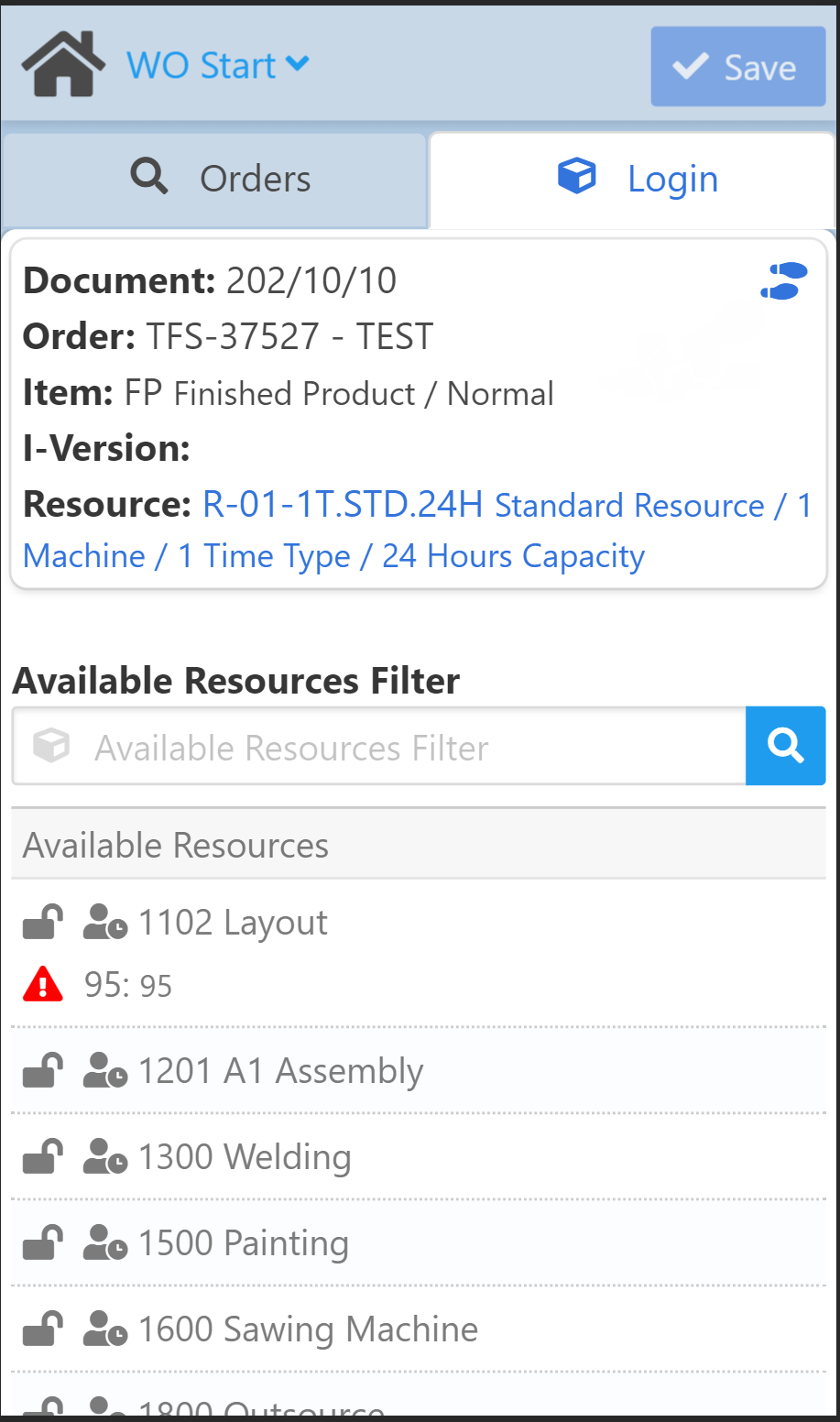This screenshot has width=840, height=1422.
Task: Switch to the Login tab
Action: [x=630, y=179]
